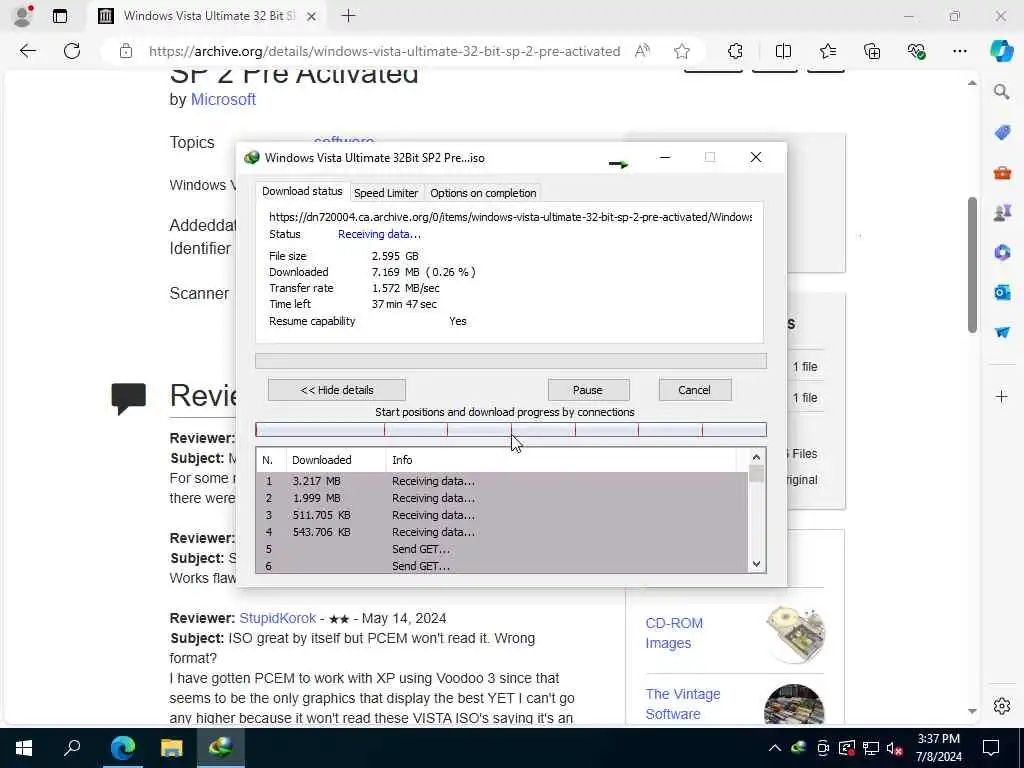This screenshot has height=768, width=1024.
Task: Switch to Speed Limiter tab
Action: 386,193
